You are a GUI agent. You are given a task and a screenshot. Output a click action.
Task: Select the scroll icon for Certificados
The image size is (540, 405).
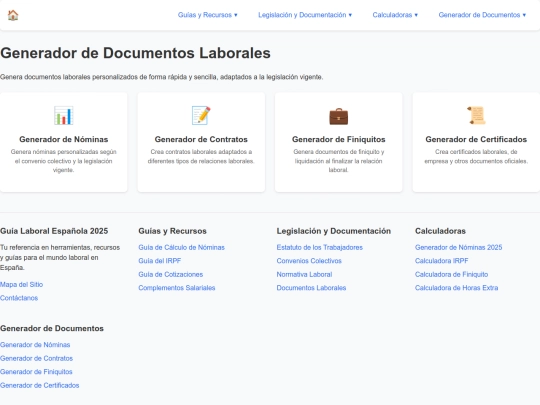tap(476, 115)
